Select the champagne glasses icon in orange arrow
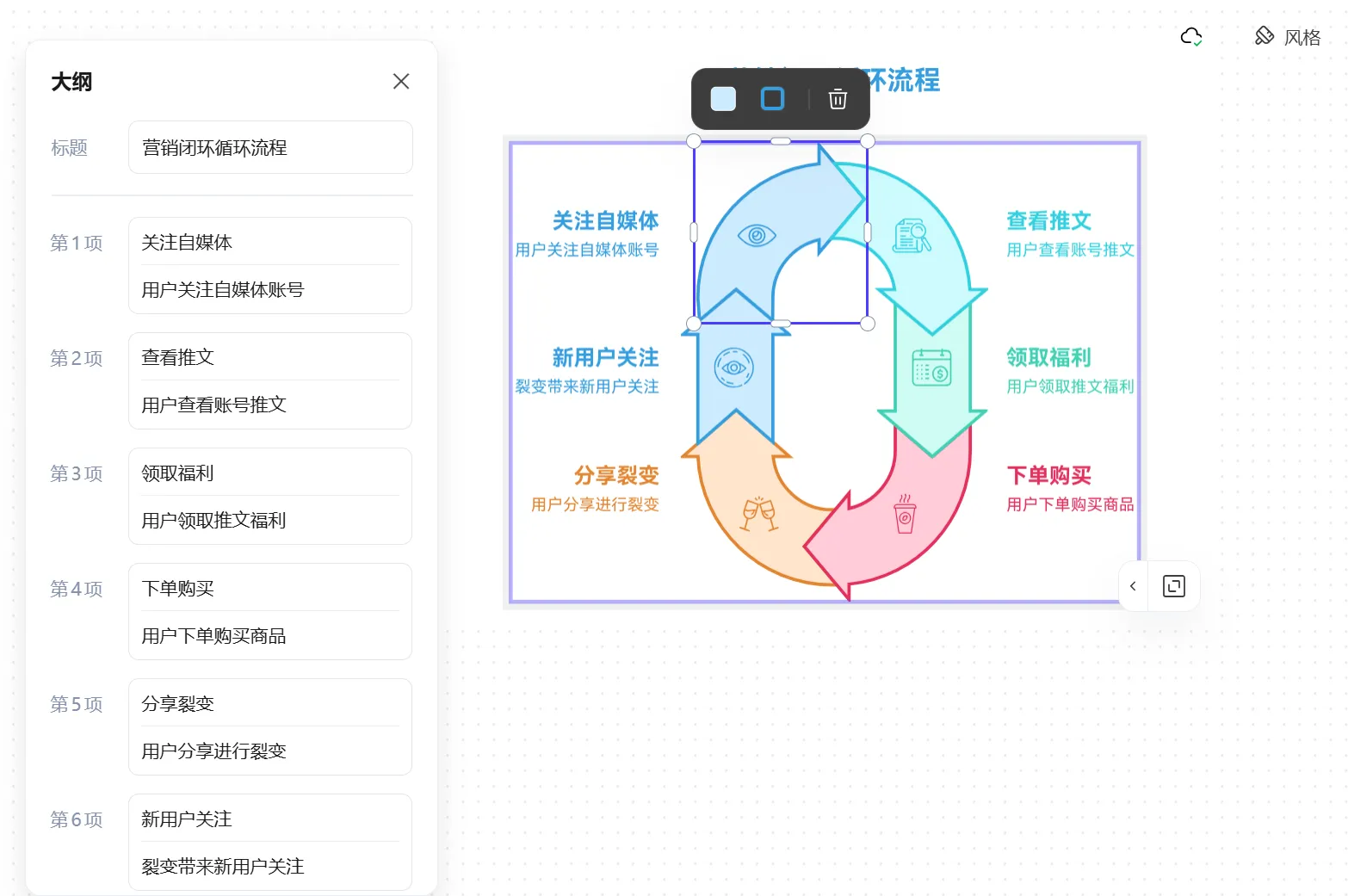Screen dimensions: 1348x896 pyautogui.click(x=759, y=514)
